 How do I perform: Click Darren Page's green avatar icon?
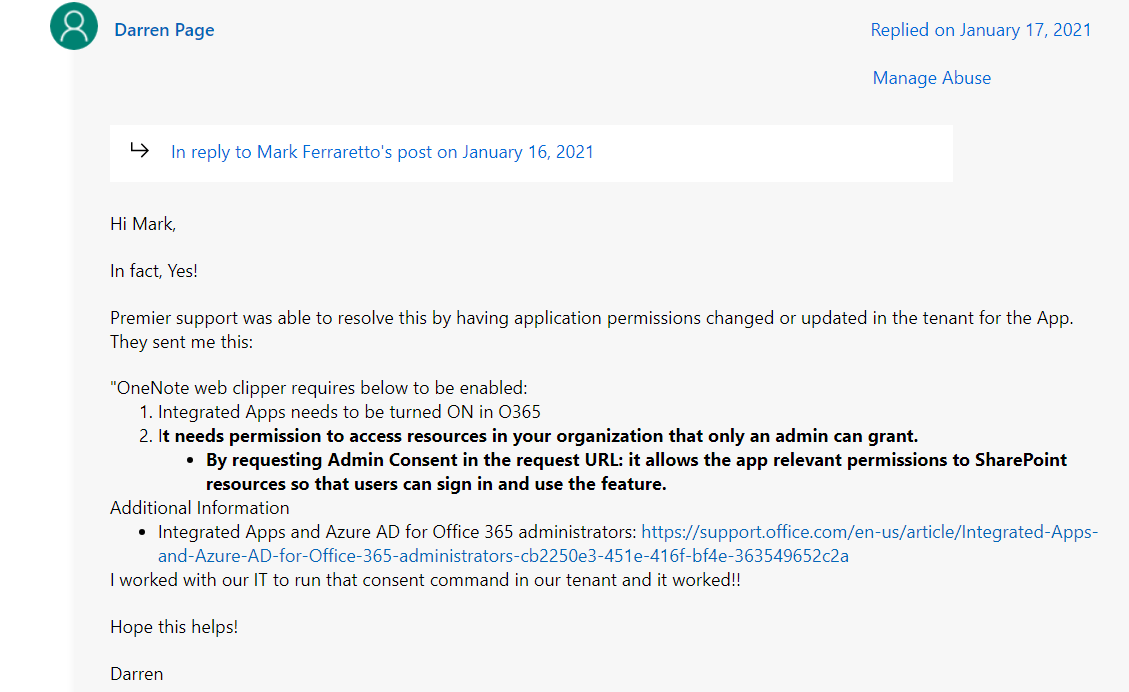click(73, 26)
